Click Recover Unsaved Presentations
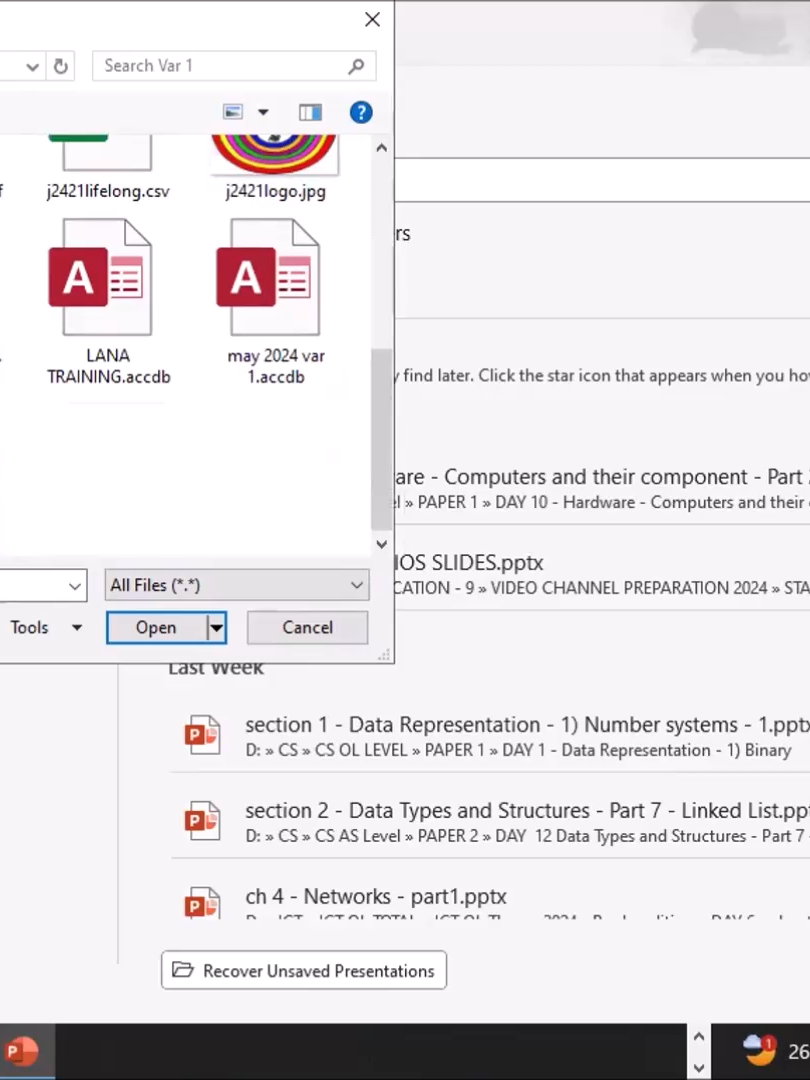 304,970
